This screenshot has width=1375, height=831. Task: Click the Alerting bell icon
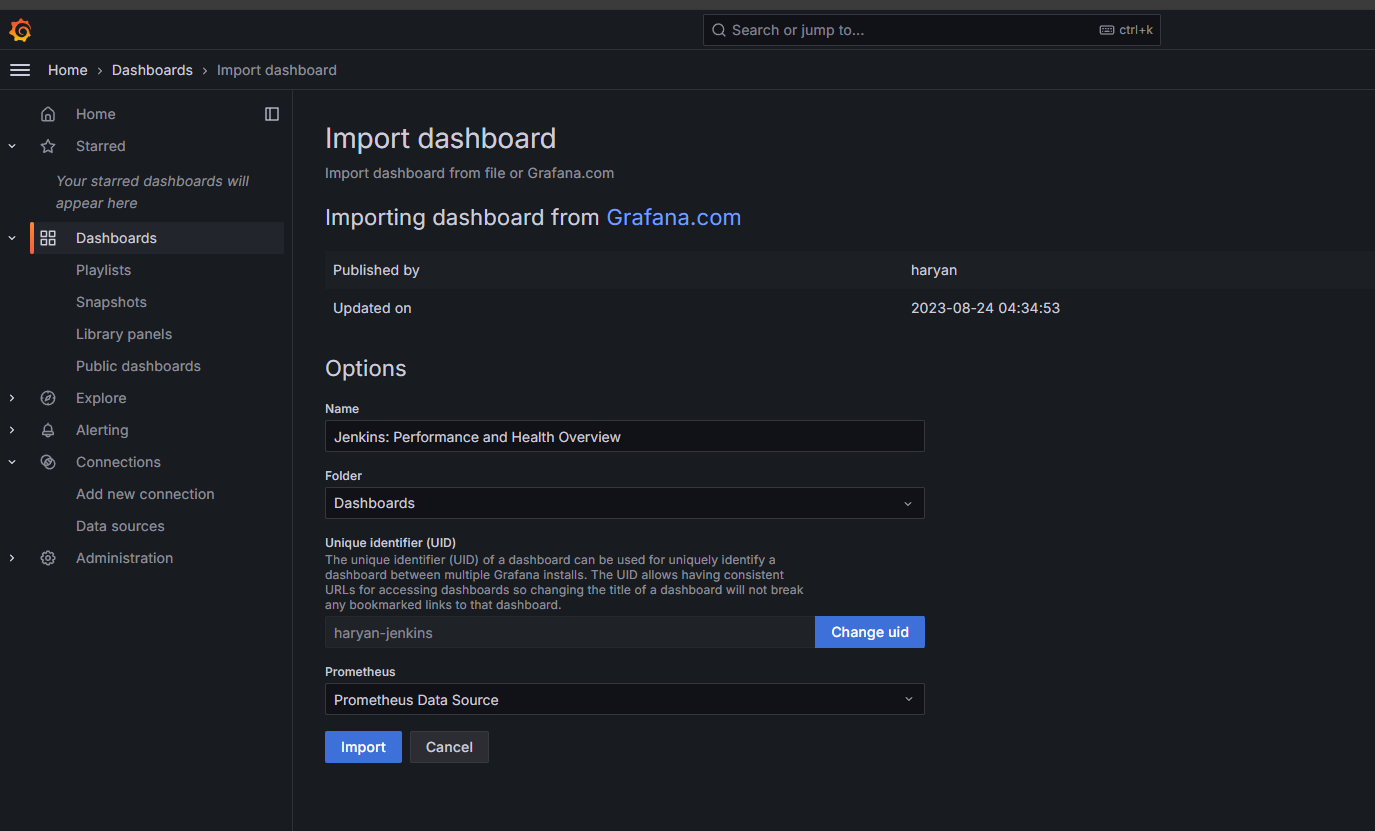(x=48, y=430)
